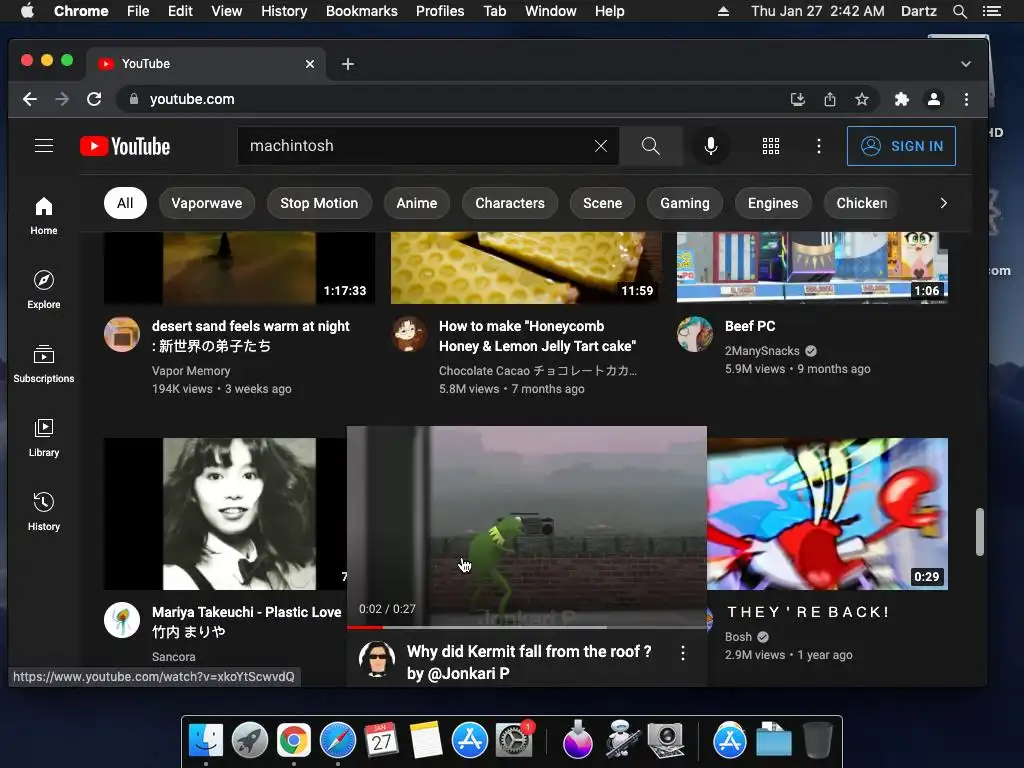Click the SIGN IN button
Screen dimensions: 1024x768
pyautogui.click(x=901, y=146)
